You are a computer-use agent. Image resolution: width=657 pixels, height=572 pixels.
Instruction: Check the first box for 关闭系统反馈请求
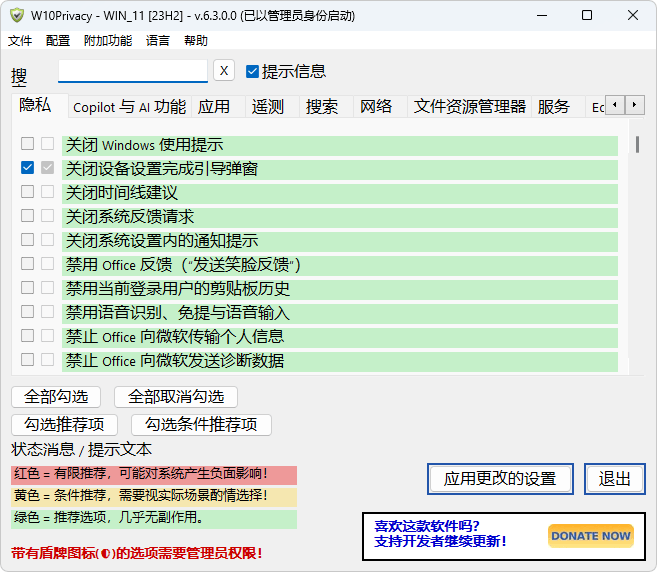coord(28,215)
